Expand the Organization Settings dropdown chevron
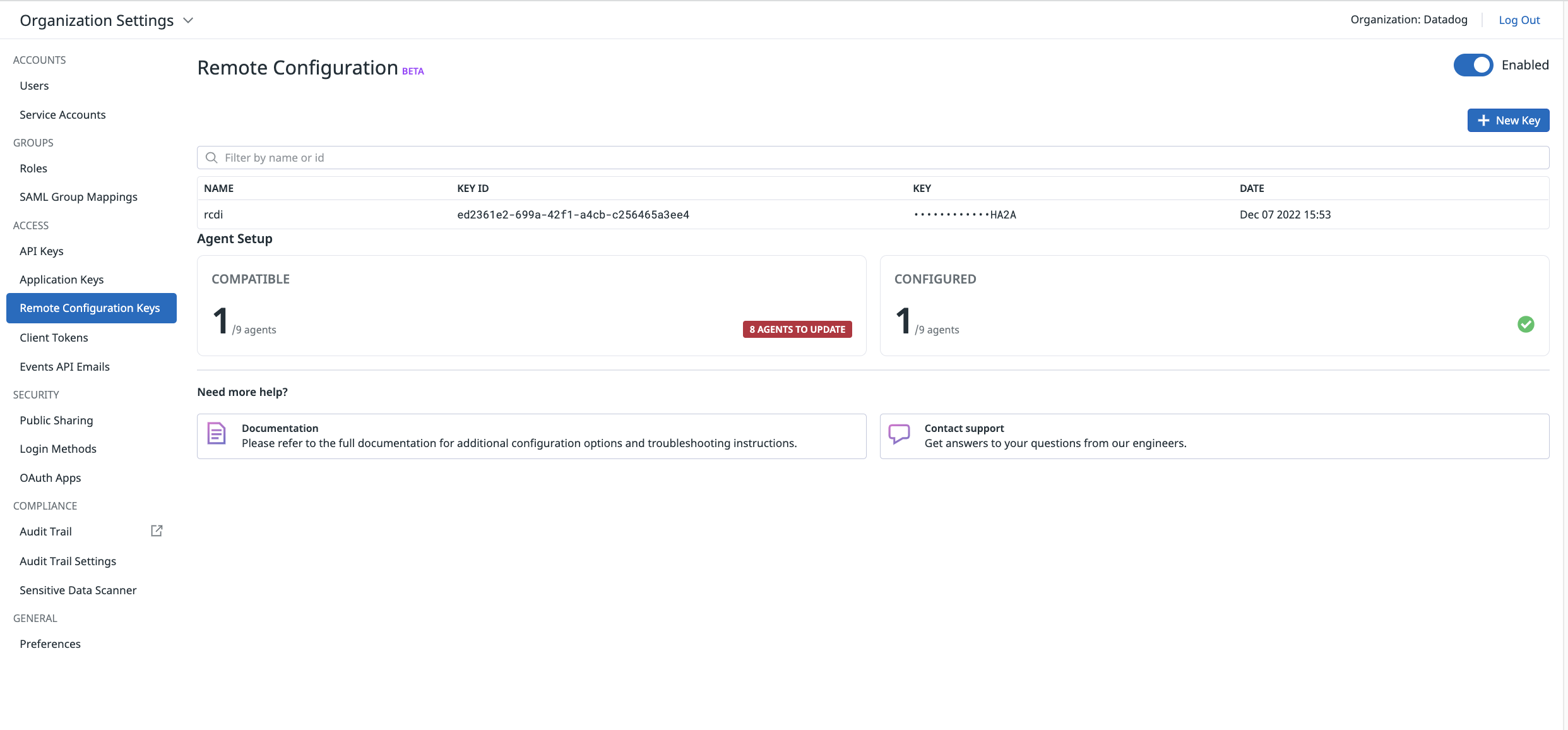Screen dimensions: 1568x730 pos(188,21)
